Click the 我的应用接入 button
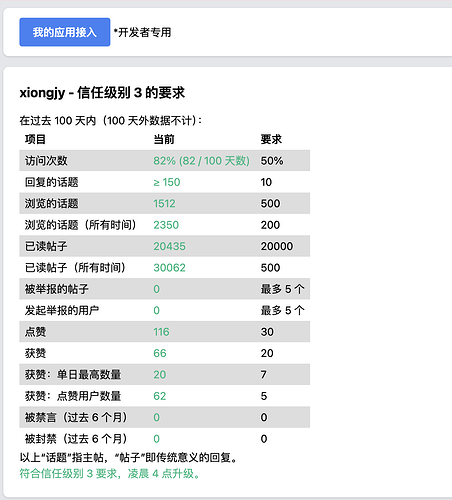 pyautogui.click(x=65, y=32)
